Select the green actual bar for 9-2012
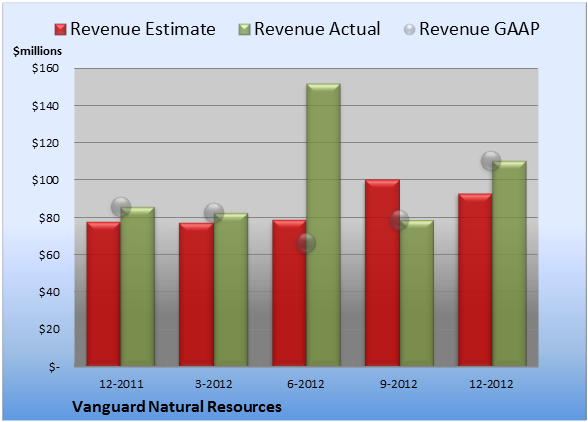This screenshot has height=422, width=588. coord(417,293)
